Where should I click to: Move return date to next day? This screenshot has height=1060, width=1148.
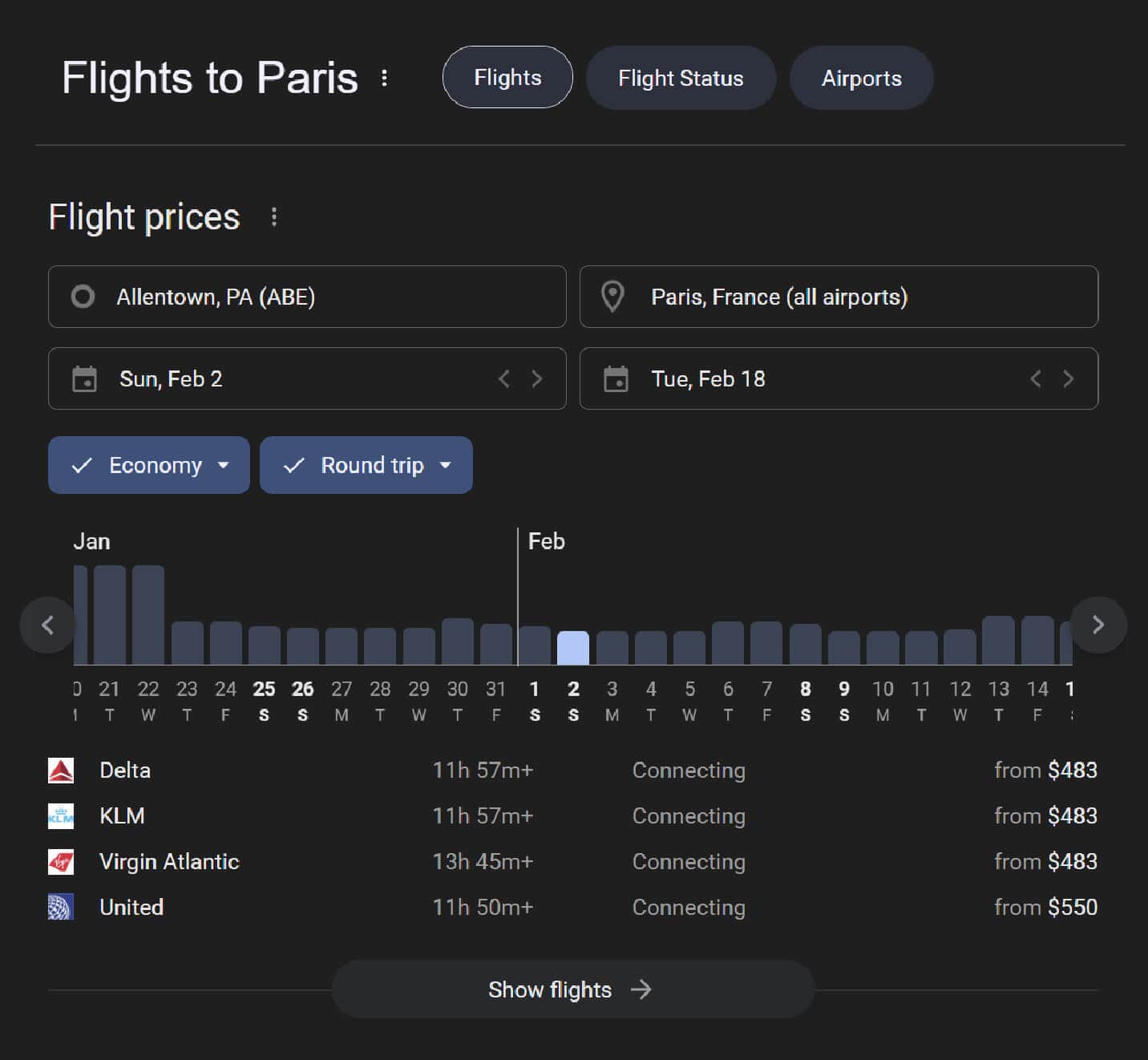1068,378
